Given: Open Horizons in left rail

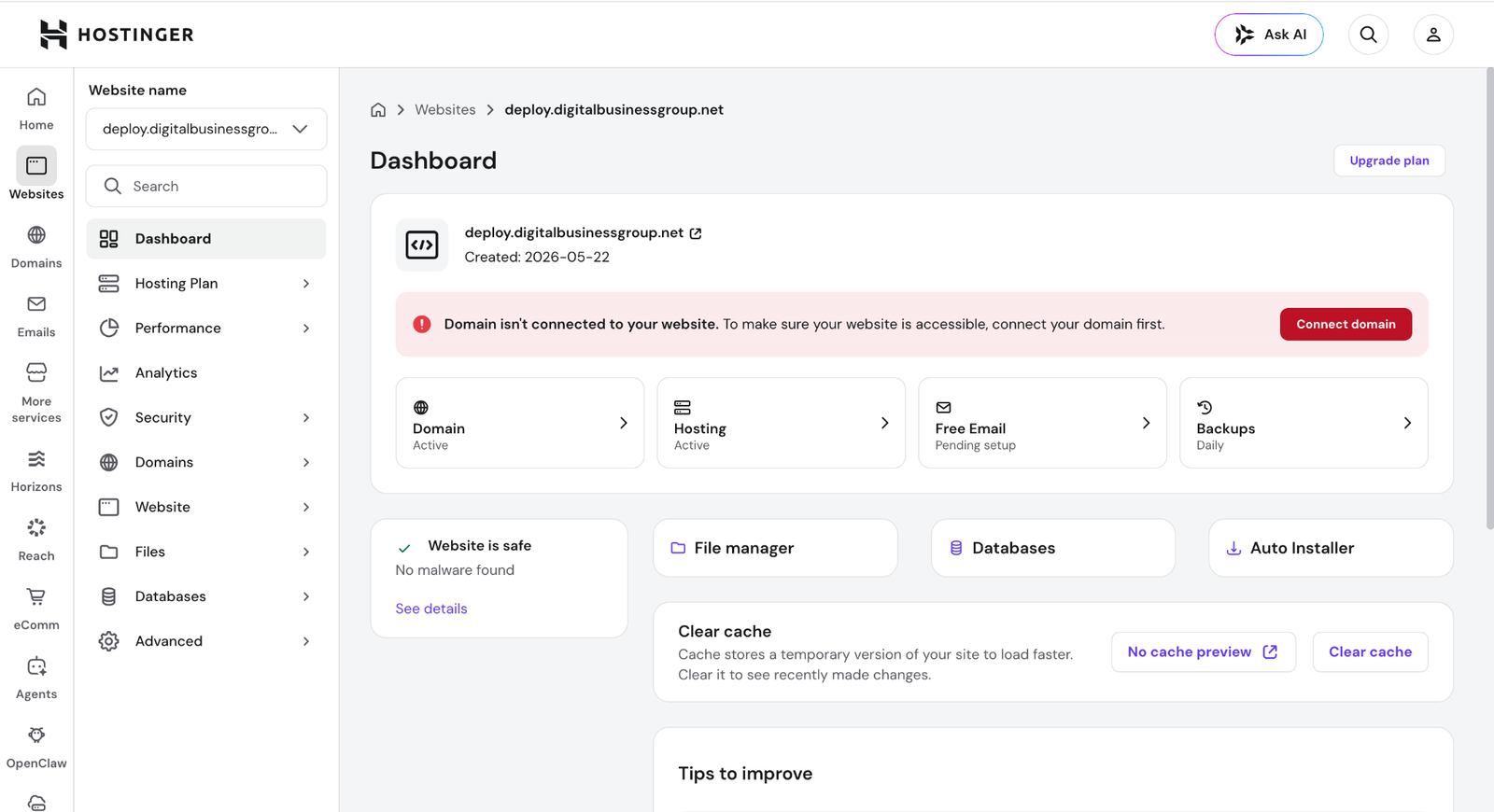Looking at the screenshot, I should tap(36, 470).
